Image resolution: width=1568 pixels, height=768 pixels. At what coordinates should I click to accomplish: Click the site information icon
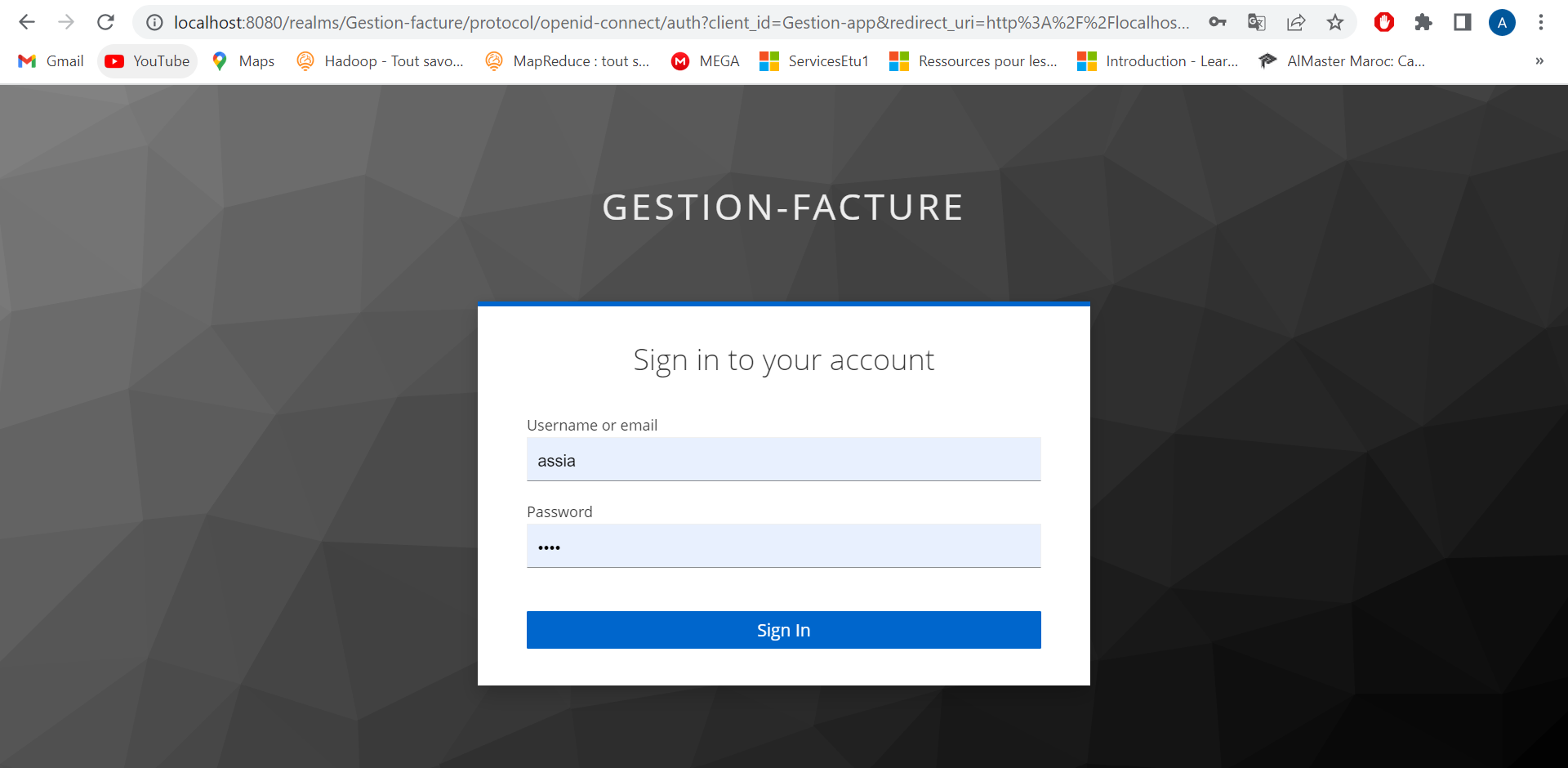point(154,22)
